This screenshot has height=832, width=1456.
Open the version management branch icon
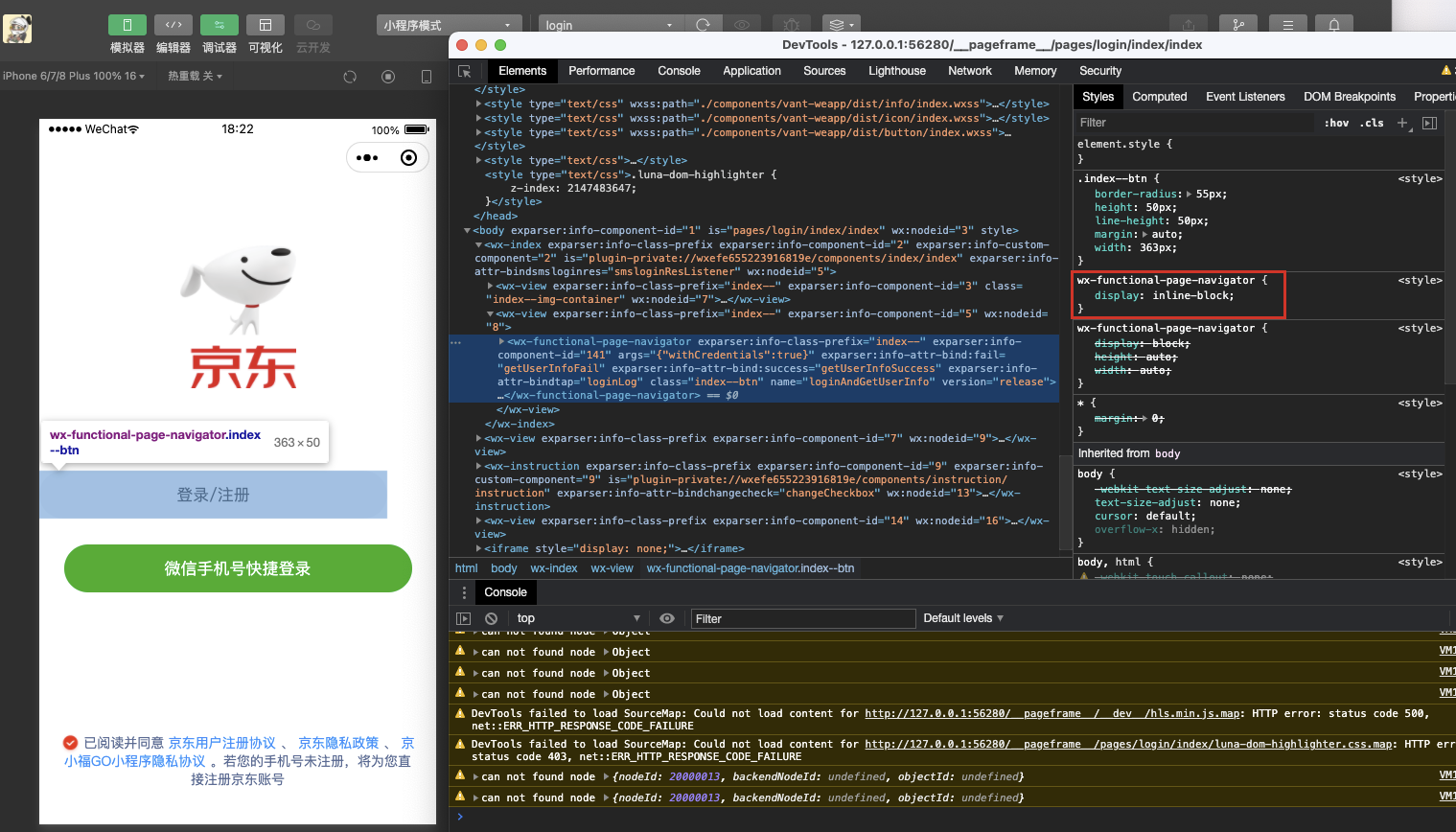click(1238, 25)
